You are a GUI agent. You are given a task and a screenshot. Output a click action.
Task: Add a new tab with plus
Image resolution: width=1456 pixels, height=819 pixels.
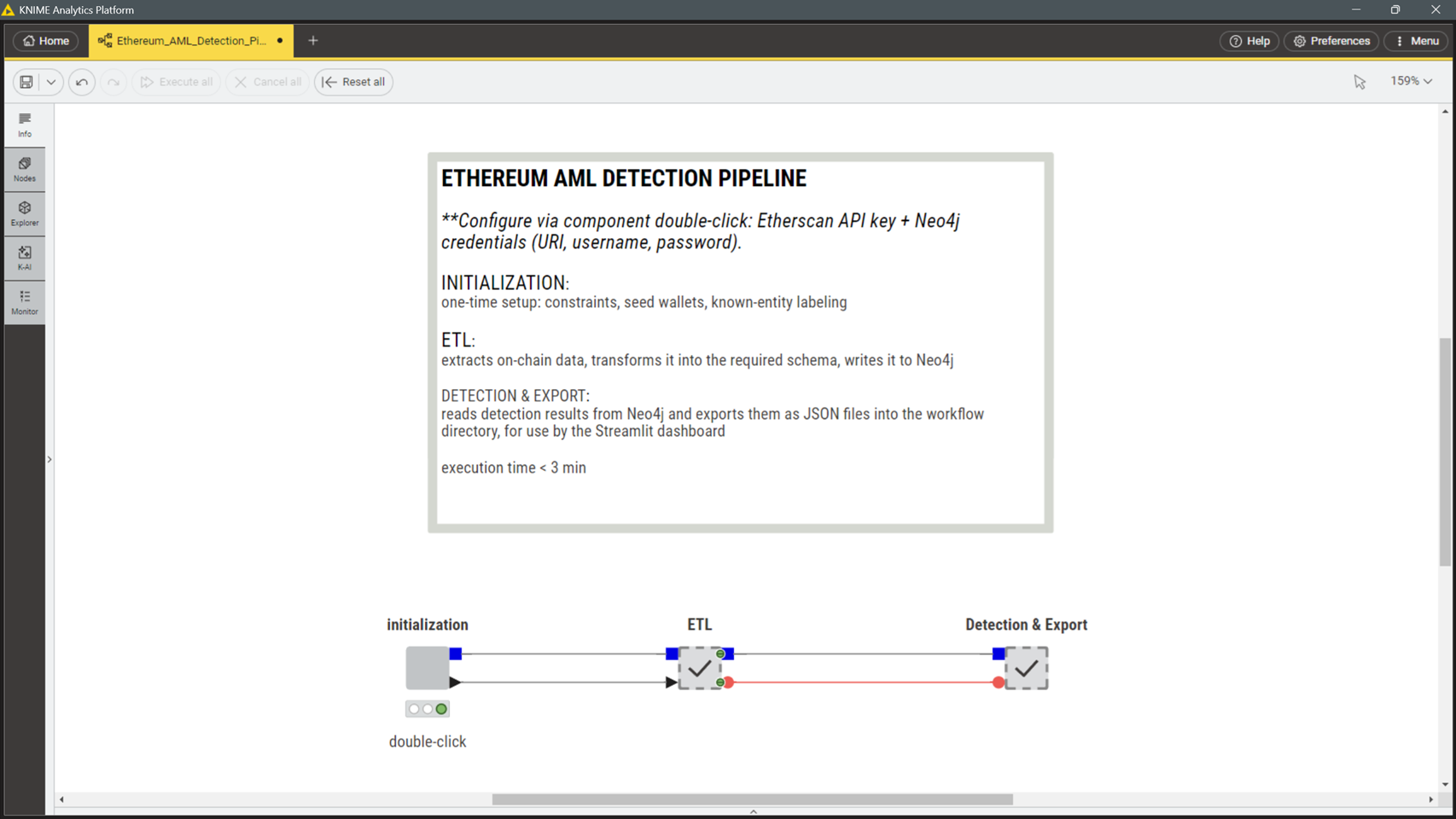(x=313, y=41)
